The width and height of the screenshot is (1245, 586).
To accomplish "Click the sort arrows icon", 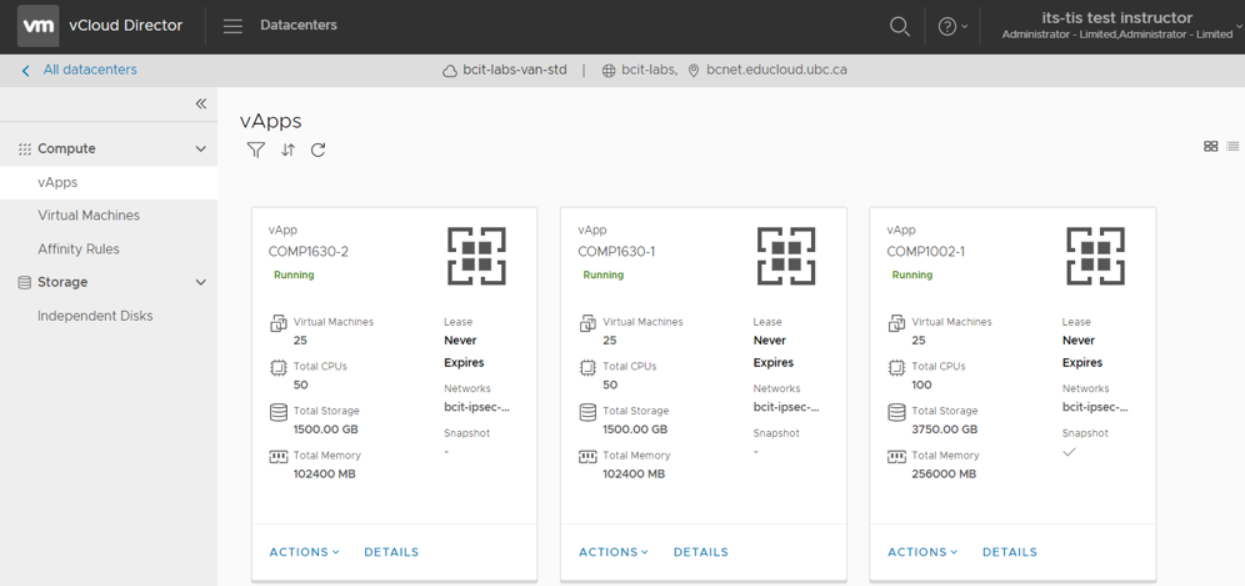I will [288, 150].
